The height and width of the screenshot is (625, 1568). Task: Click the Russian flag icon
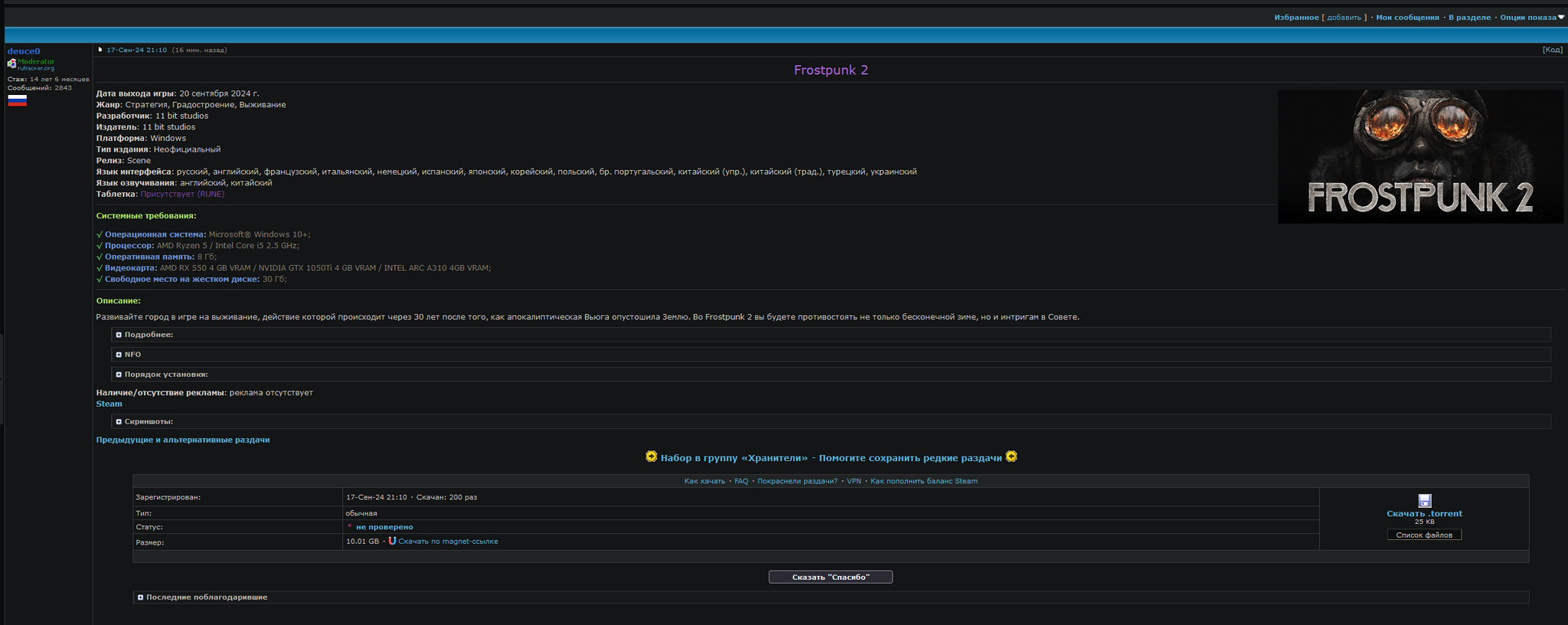click(17, 100)
